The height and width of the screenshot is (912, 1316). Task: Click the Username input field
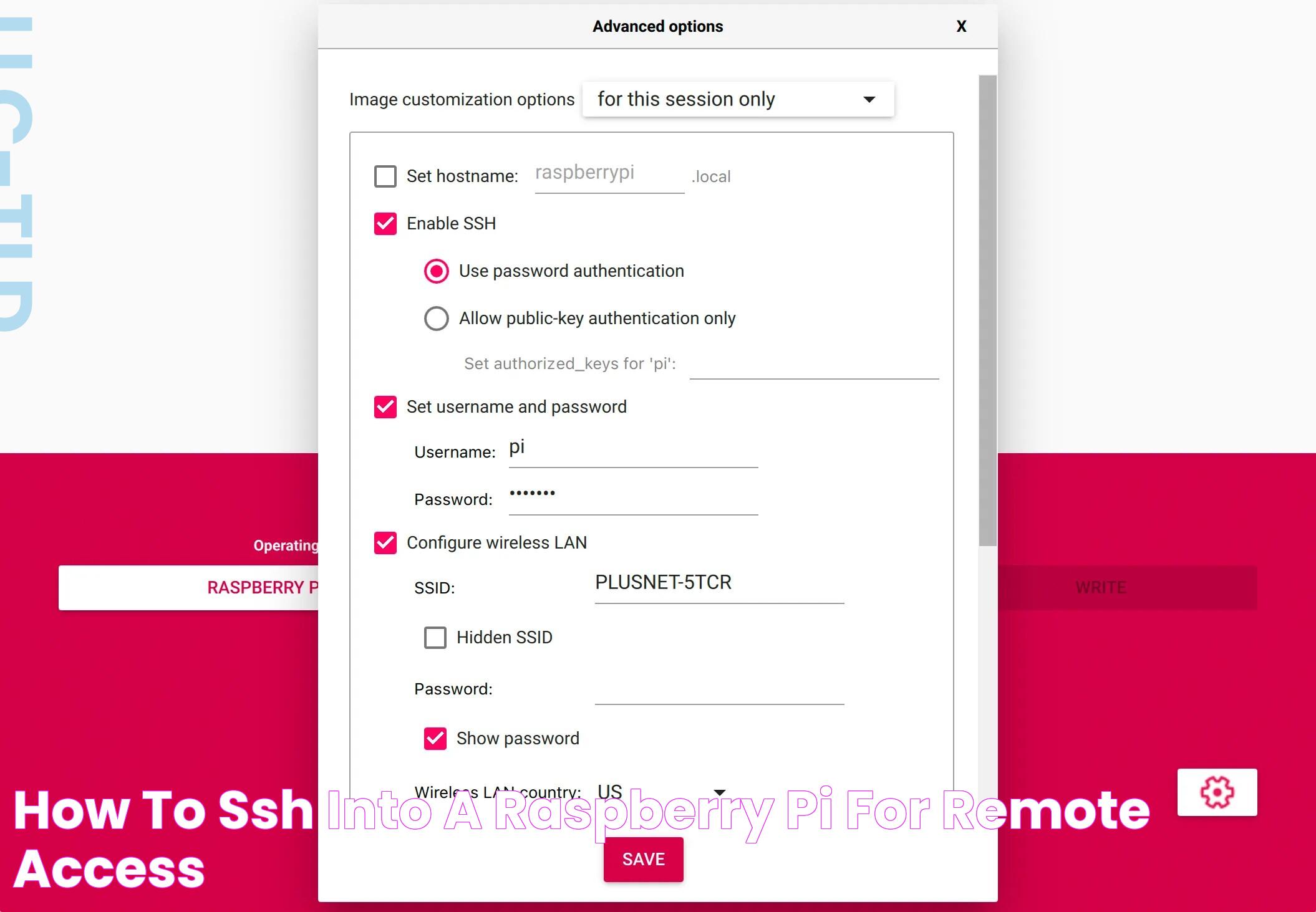[635, 451]
